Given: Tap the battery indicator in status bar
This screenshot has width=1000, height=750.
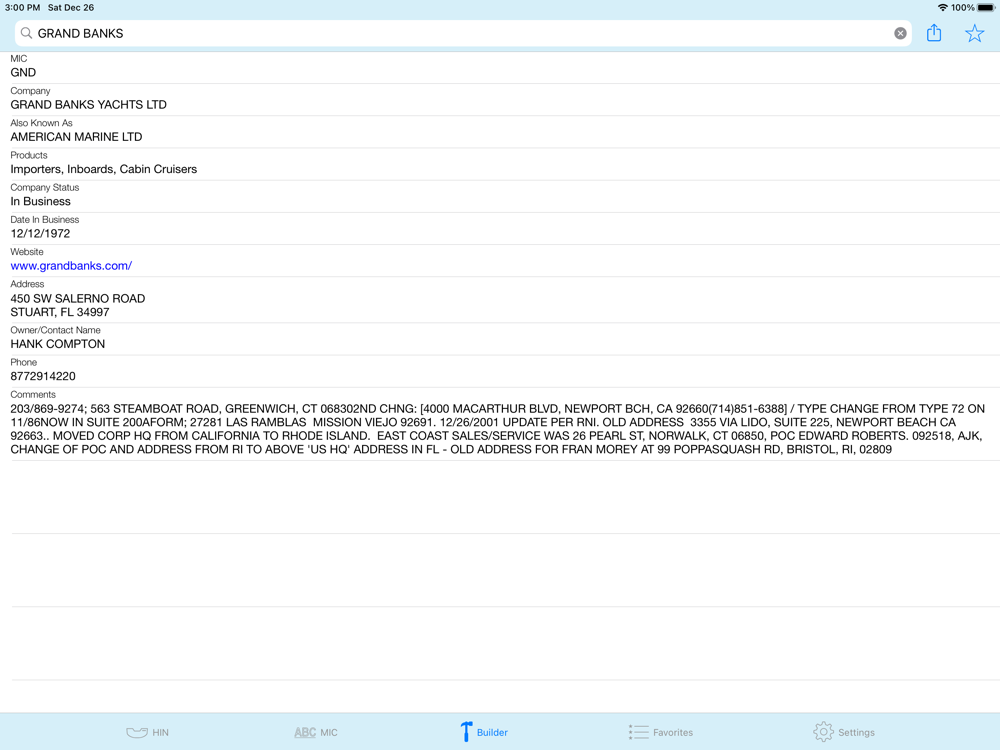Looking at the screenshot, I should click(x=985, y=8).
